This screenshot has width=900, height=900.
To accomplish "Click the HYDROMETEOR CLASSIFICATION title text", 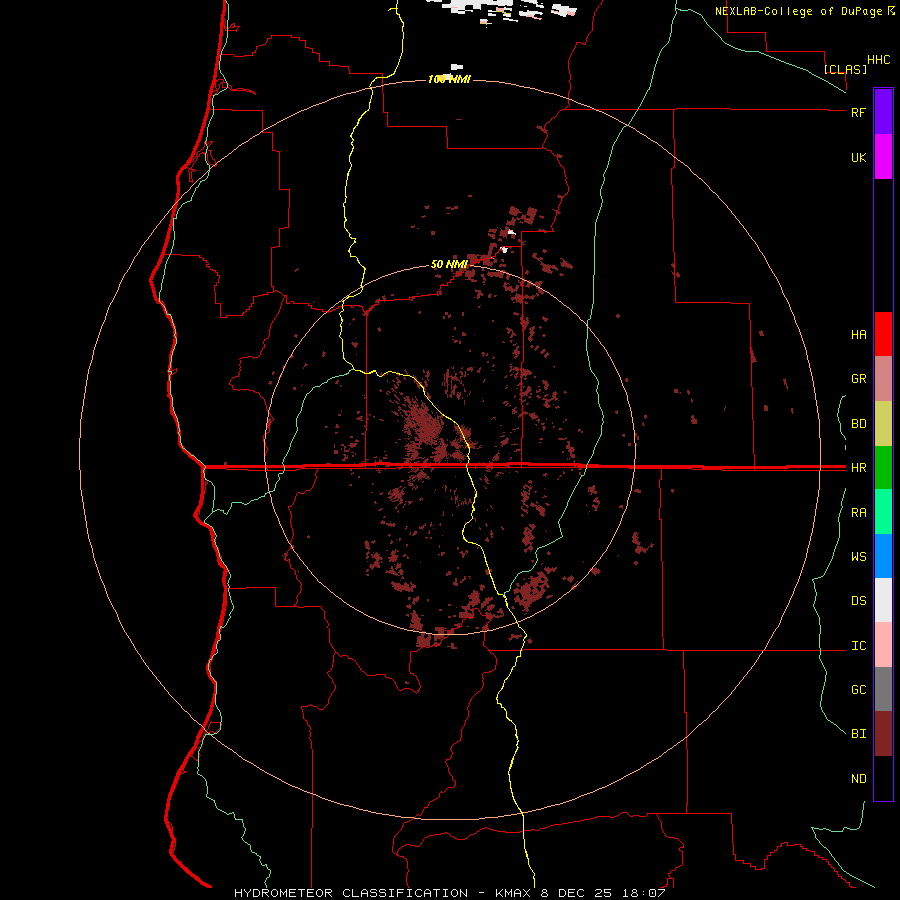I will 351,893.
